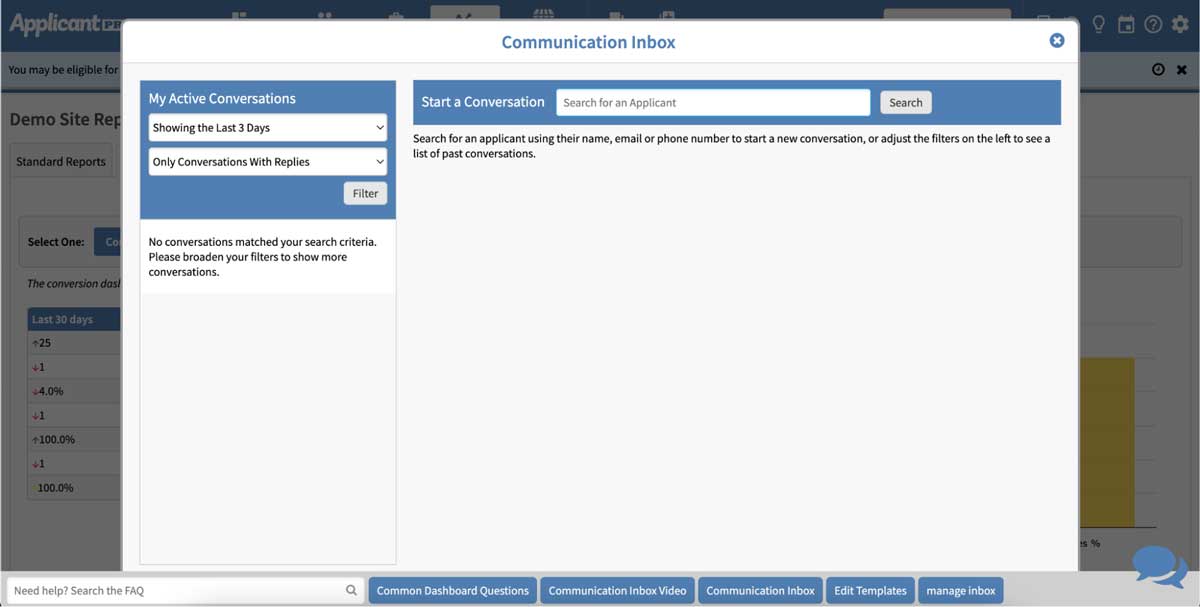
Task: Open Common Dashboard Questions
Action: point(452,590)
